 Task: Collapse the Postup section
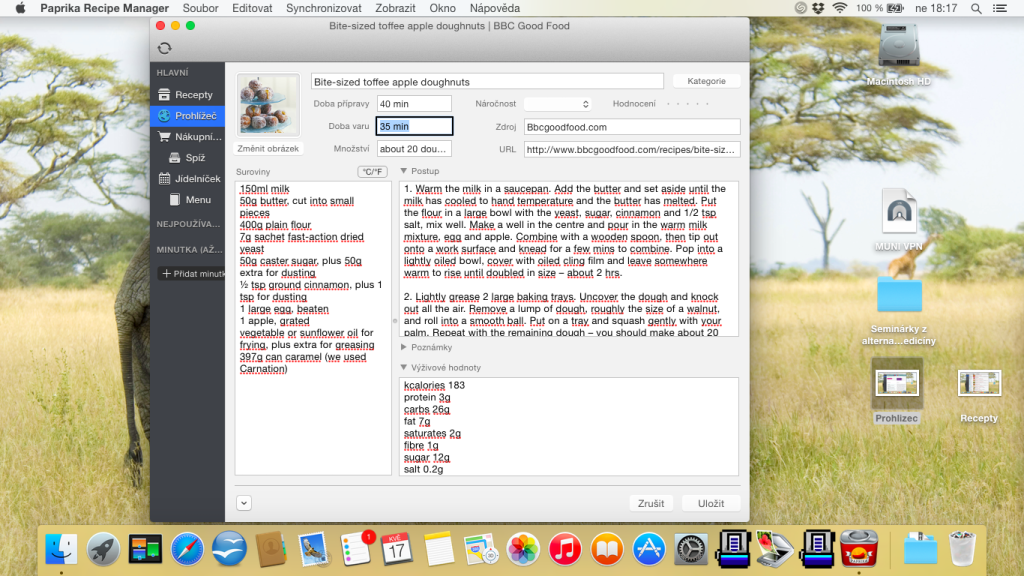click(404, 171)
